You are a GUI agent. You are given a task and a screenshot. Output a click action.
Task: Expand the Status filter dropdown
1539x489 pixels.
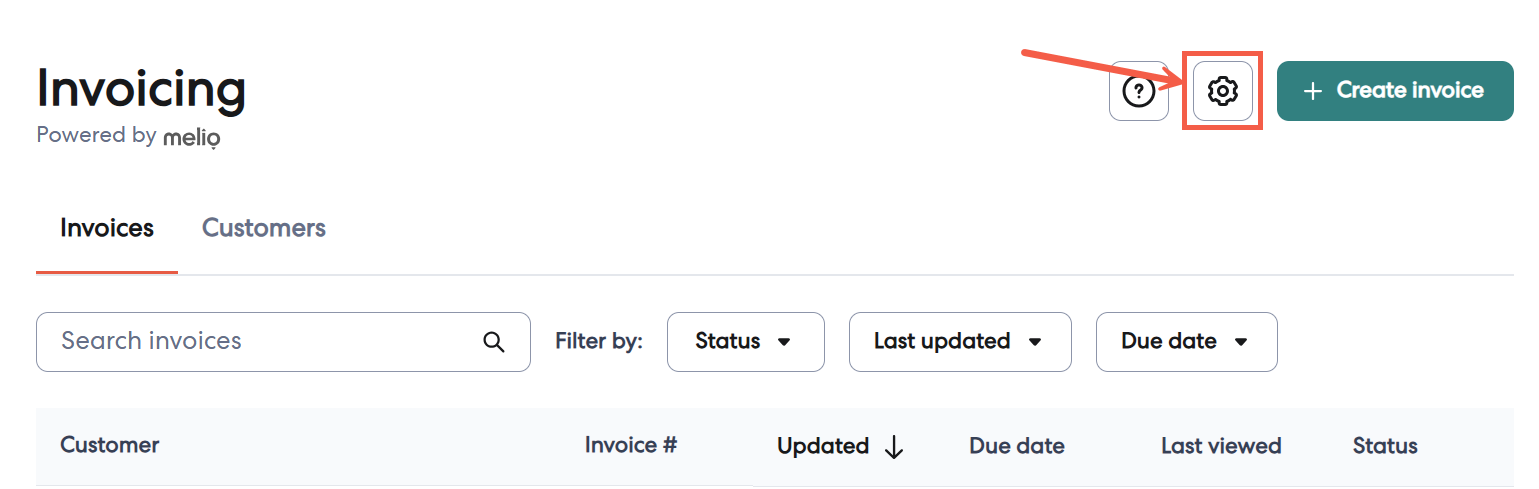pos(745,342)
